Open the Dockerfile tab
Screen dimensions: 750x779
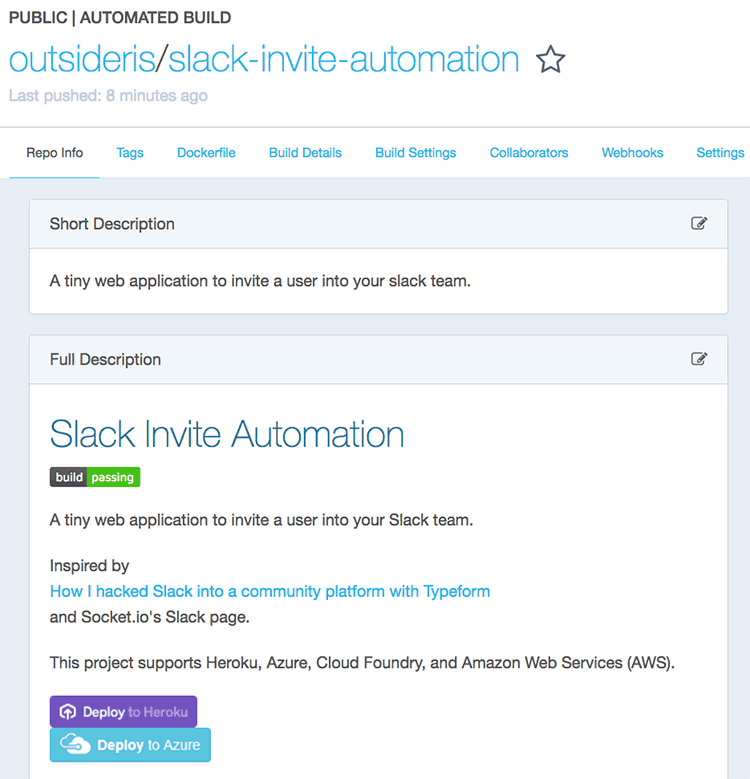[x=206, y=153]
